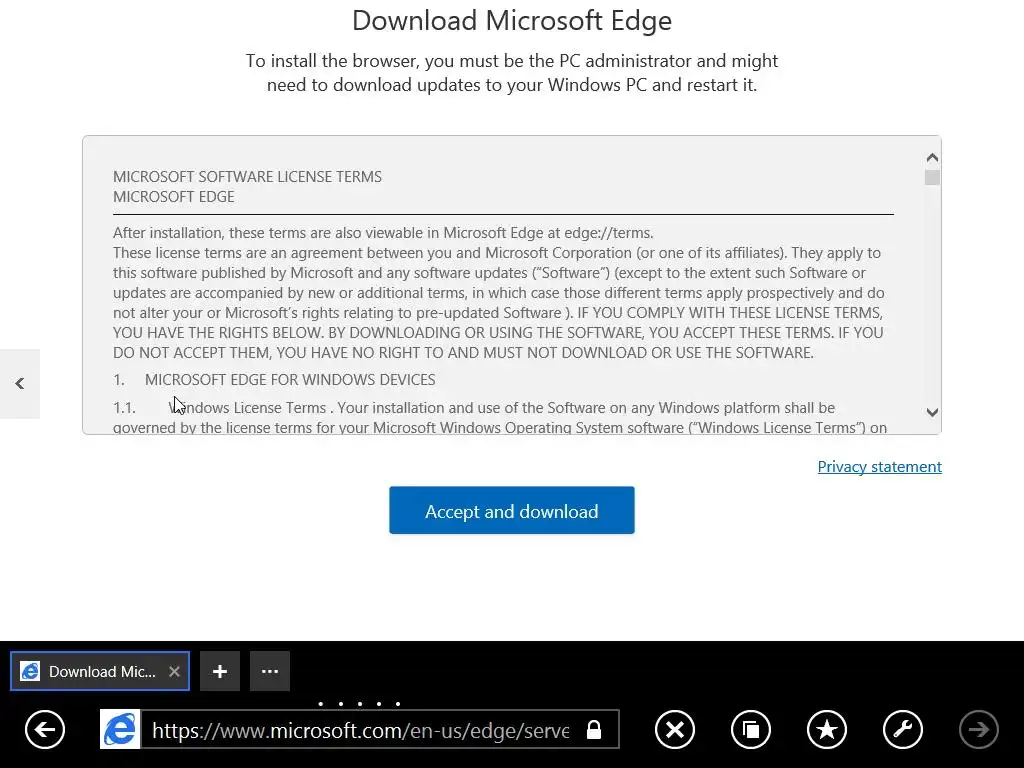Click the license box scroll down arrow
Screen dimensions: 1024x768
tap(932, 412)
